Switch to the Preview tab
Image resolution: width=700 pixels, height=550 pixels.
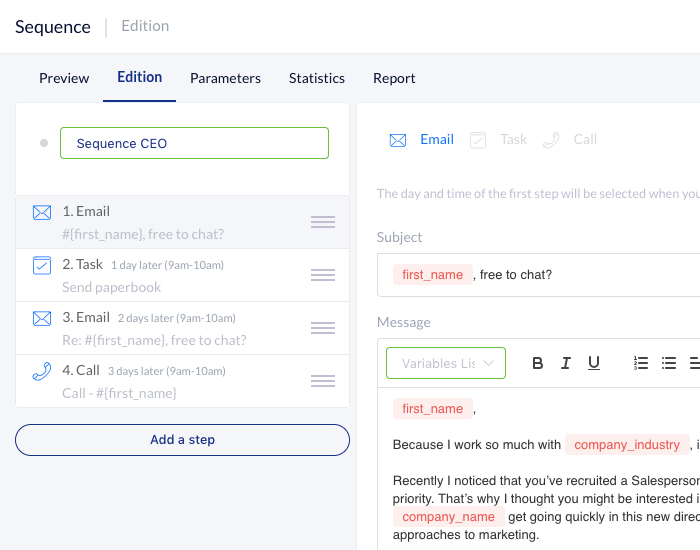[x=64, y=78]
